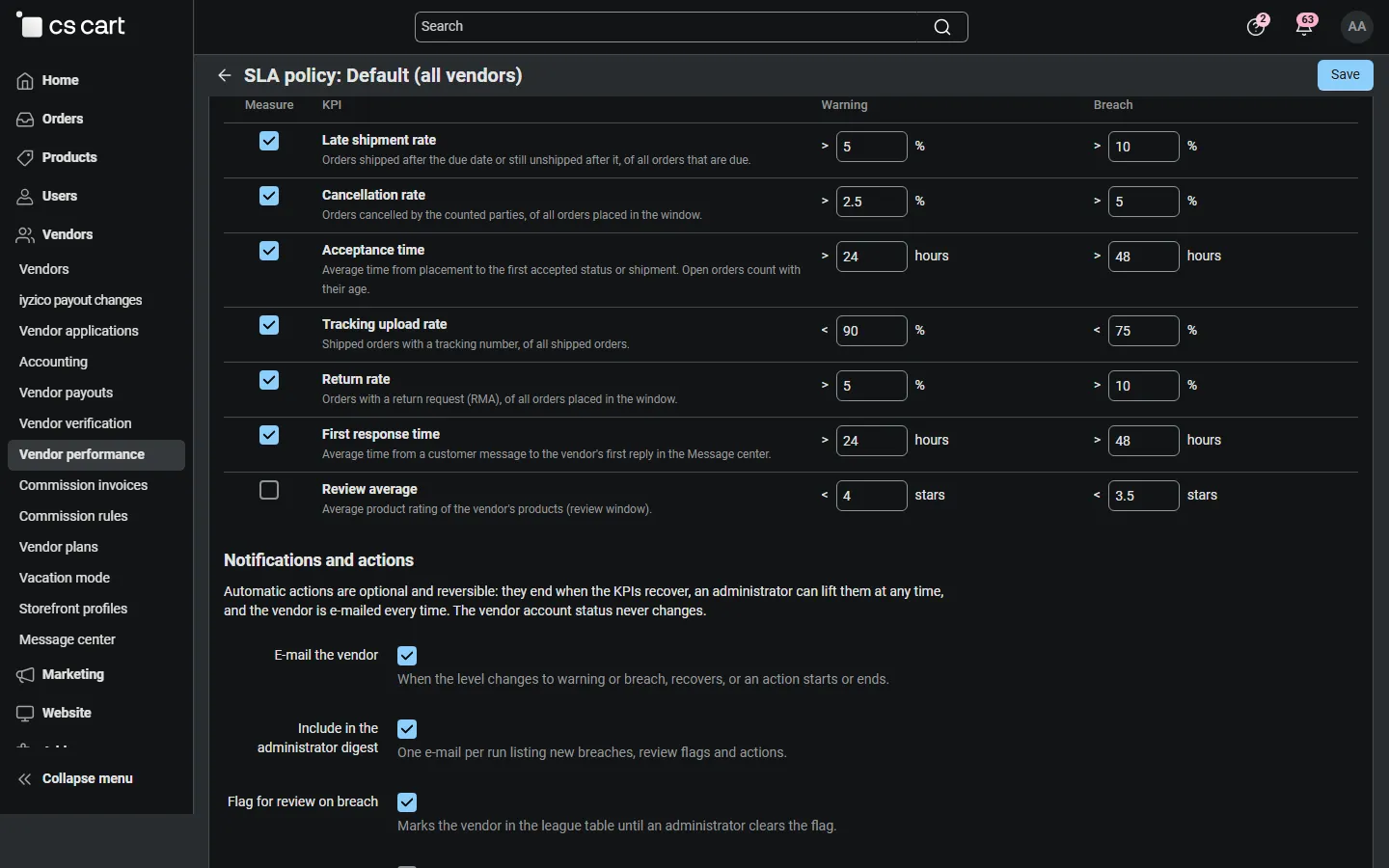
Task: Toggle Include in the administrator digest
Action: 407,729
